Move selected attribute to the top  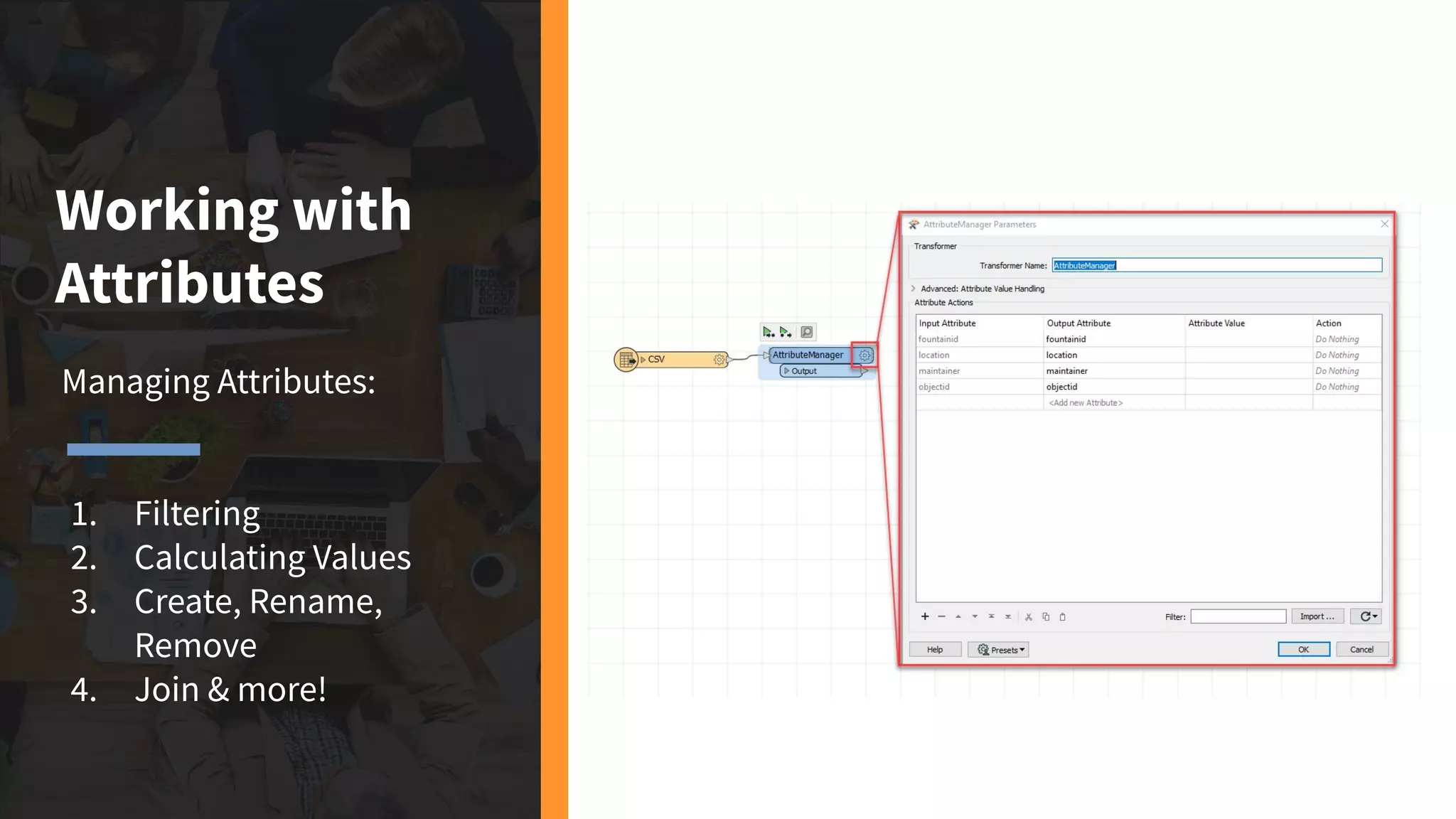click(x=991, y=616)
